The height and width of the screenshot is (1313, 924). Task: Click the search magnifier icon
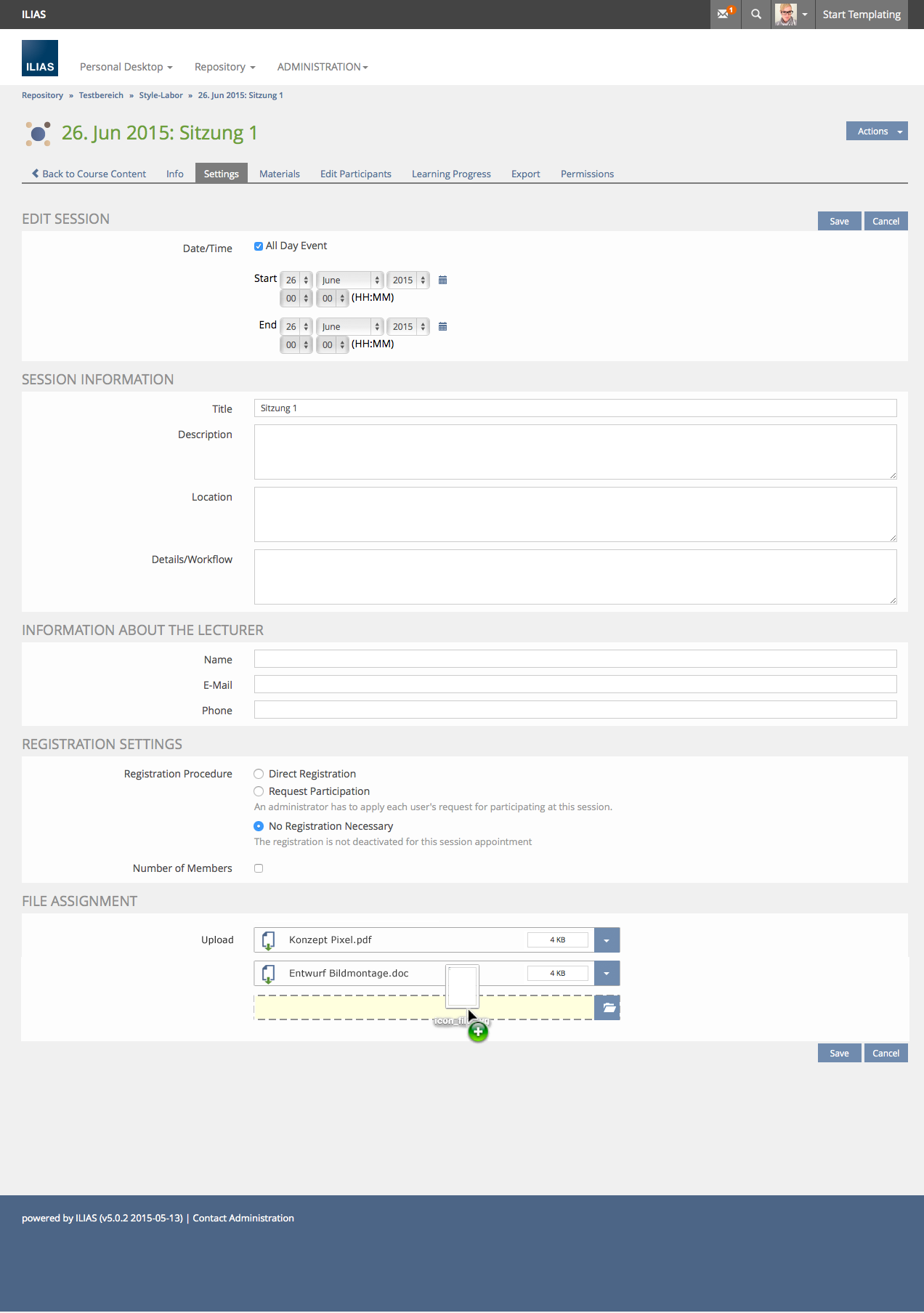tap(756, 15)
